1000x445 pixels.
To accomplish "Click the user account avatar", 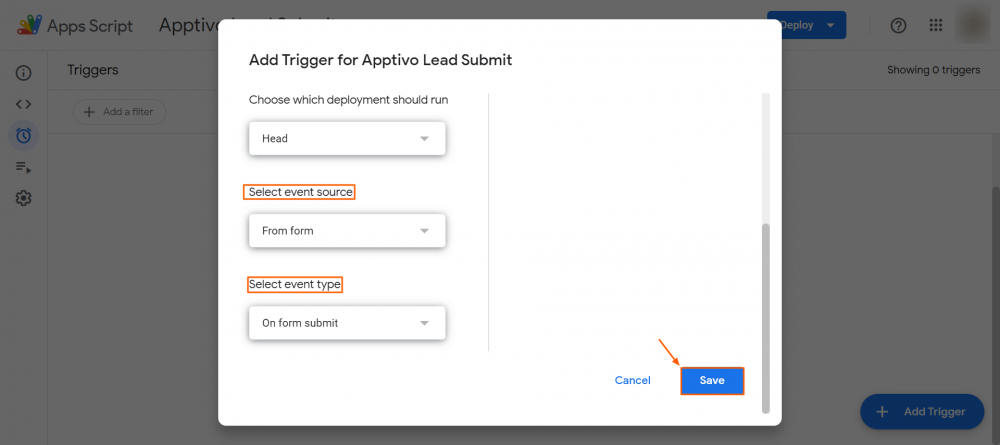I will coord(973,25).
